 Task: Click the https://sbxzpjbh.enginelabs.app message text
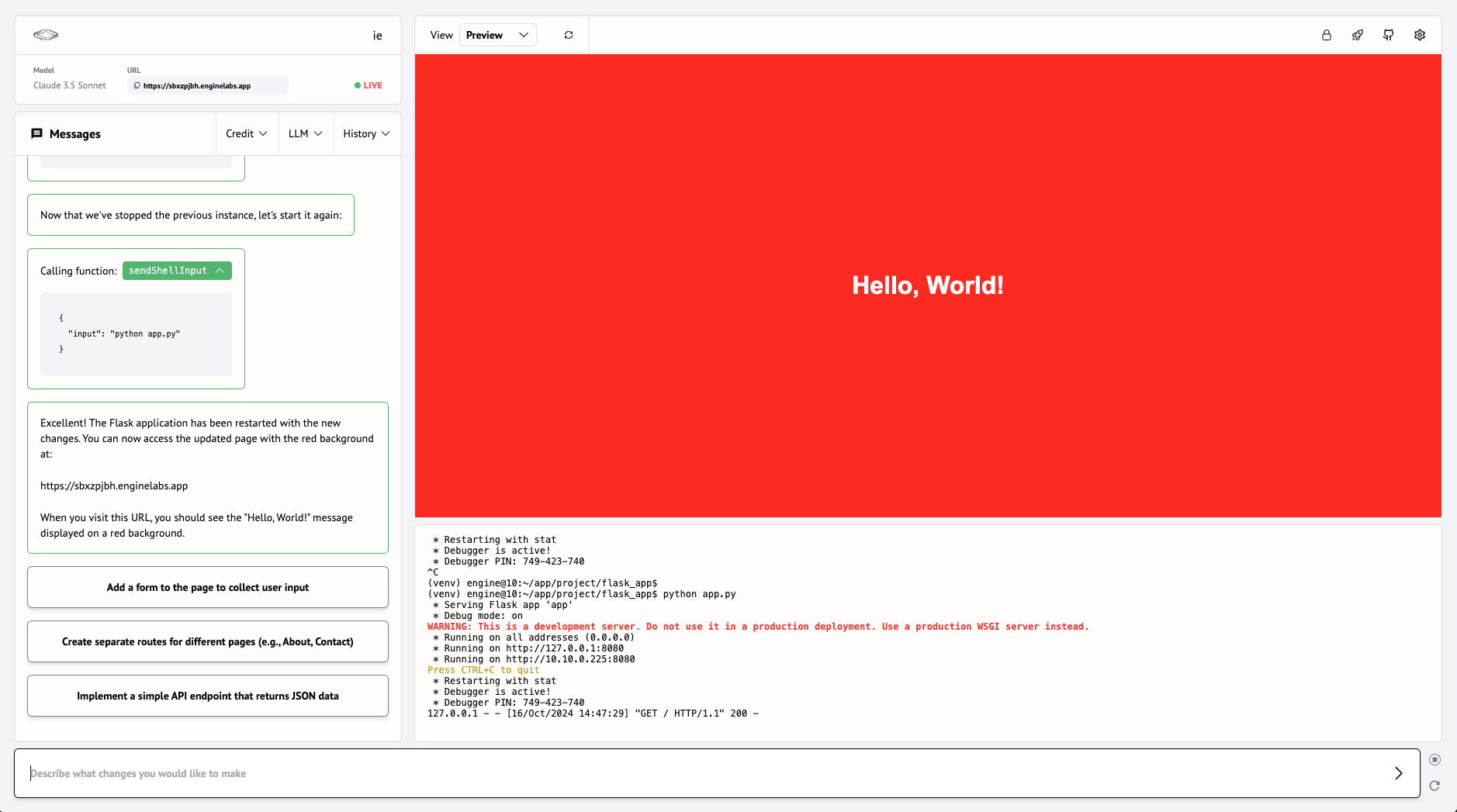point(114,485)
